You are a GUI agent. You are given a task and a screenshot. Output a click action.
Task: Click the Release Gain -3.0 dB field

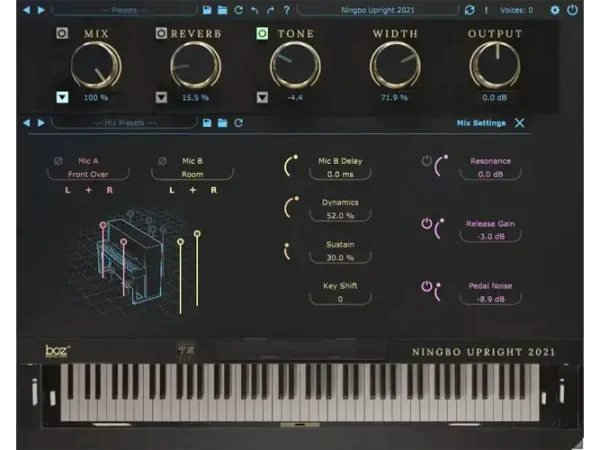click(x=490, y=236)
